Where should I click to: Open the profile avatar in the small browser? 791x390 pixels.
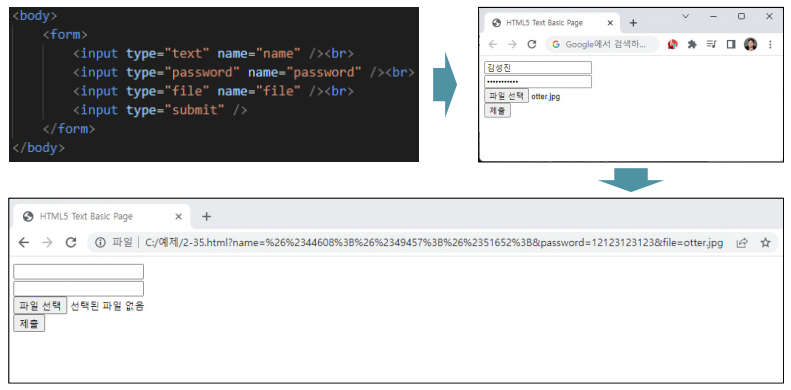750,44
